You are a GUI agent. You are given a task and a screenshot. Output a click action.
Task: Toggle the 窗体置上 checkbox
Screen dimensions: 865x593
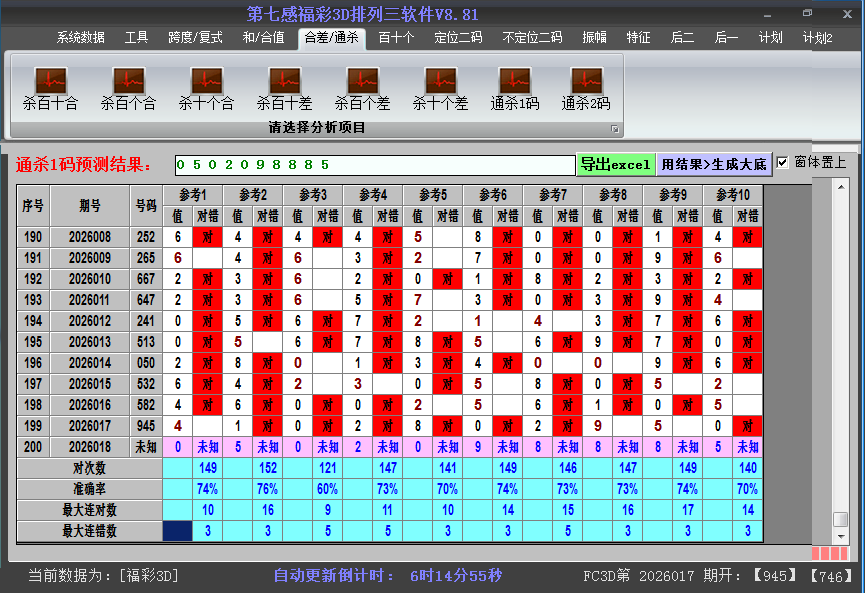(x=783, y=163)
